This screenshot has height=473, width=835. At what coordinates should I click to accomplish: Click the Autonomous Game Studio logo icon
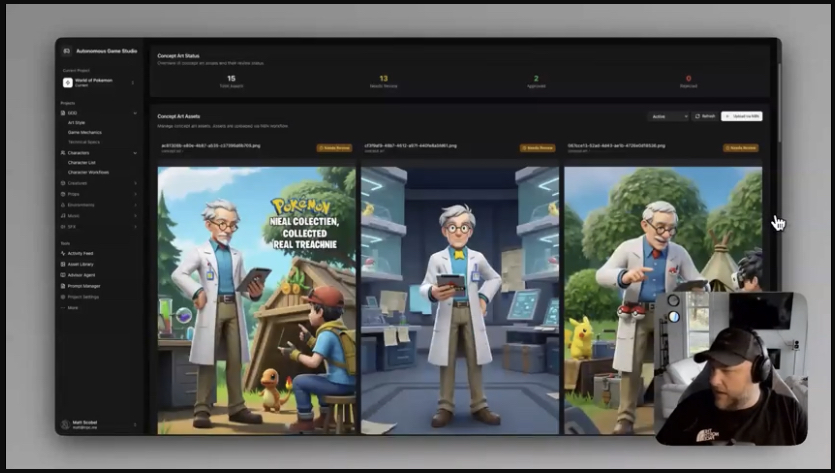pyautogui.click(x=67, y=50)
